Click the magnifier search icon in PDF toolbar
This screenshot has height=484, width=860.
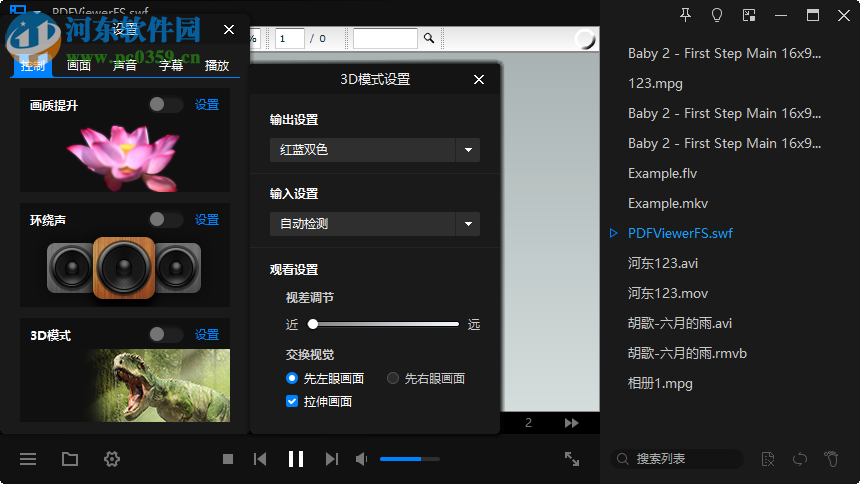[x=429, y=38]
